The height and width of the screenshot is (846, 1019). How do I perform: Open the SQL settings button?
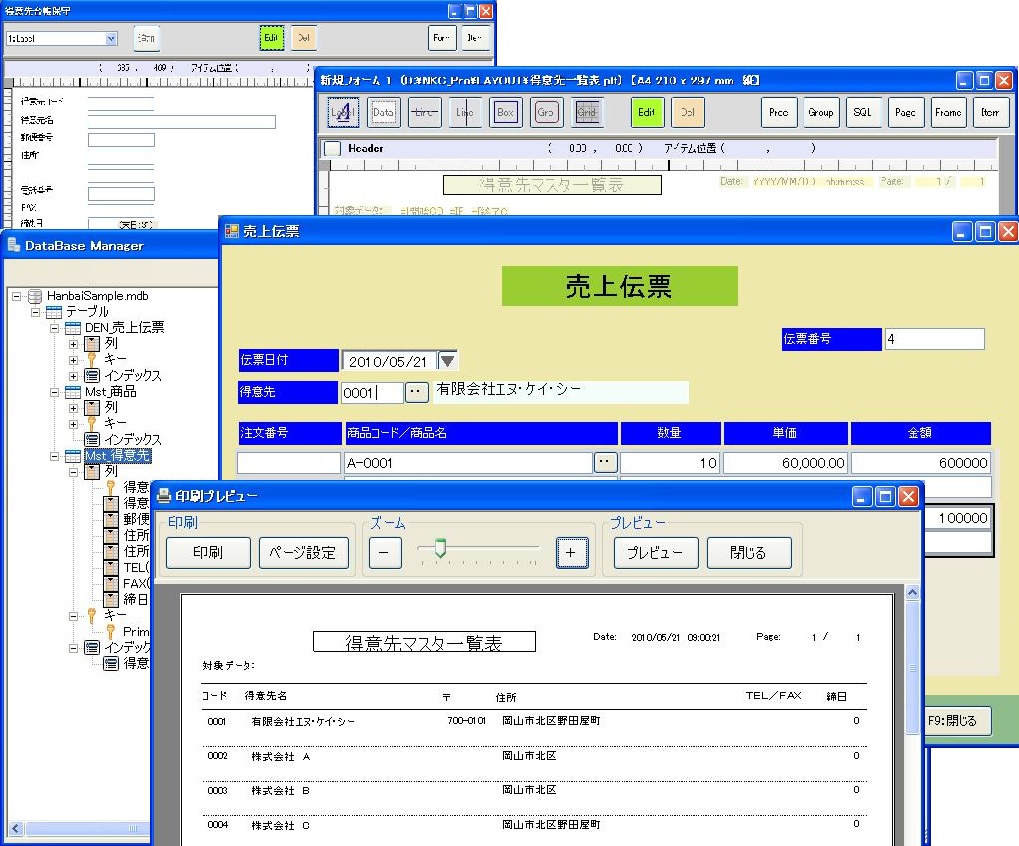[x=863, y=113]
